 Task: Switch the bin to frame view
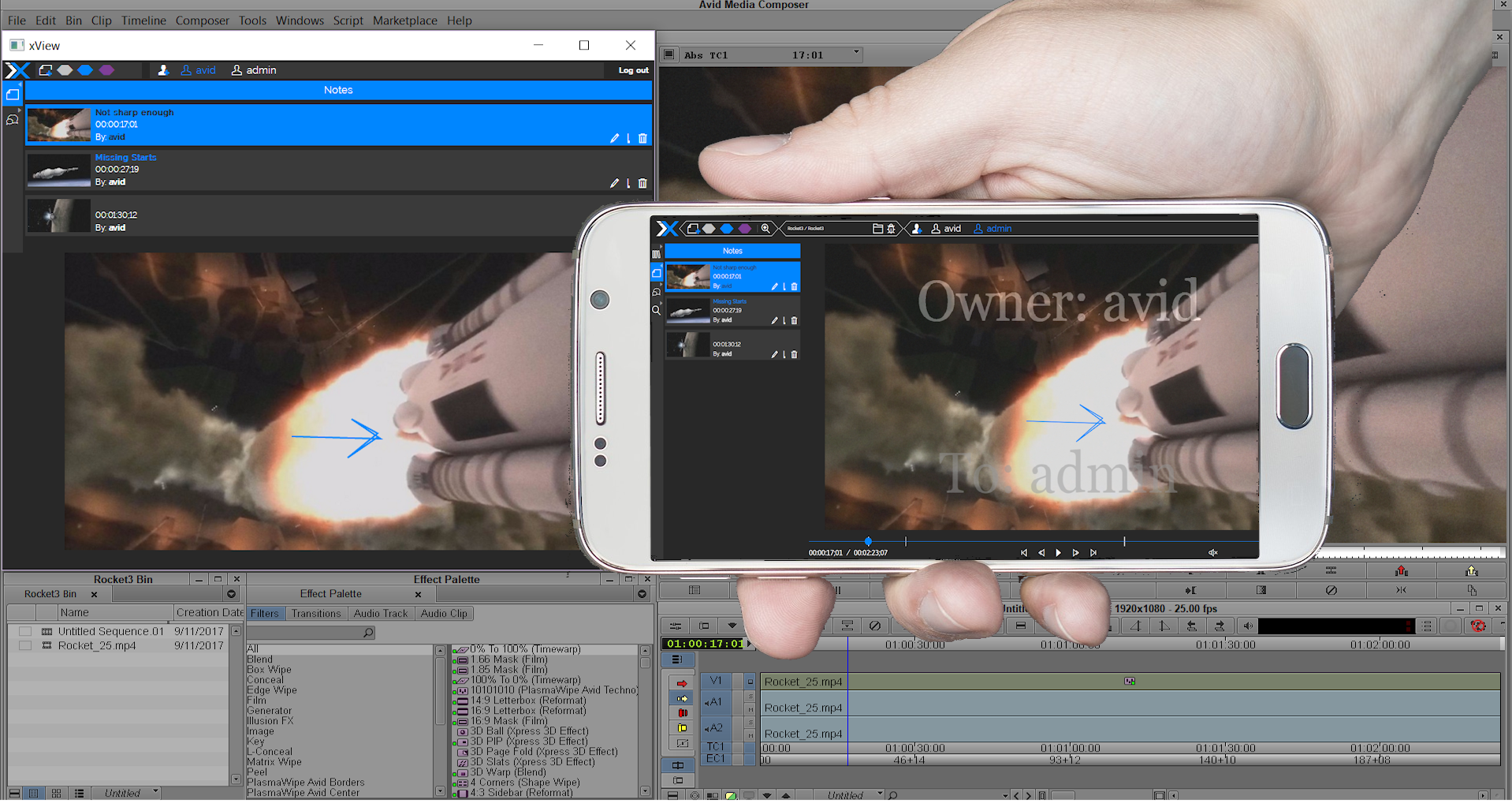[x=56, y=794]
